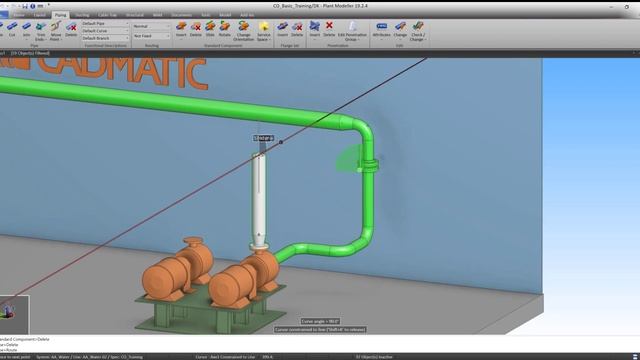Image resolution: width=640 pixels, height=360 pixels.
Task: Click the info icon in quick access toolbar
Action: coord(33,6)
